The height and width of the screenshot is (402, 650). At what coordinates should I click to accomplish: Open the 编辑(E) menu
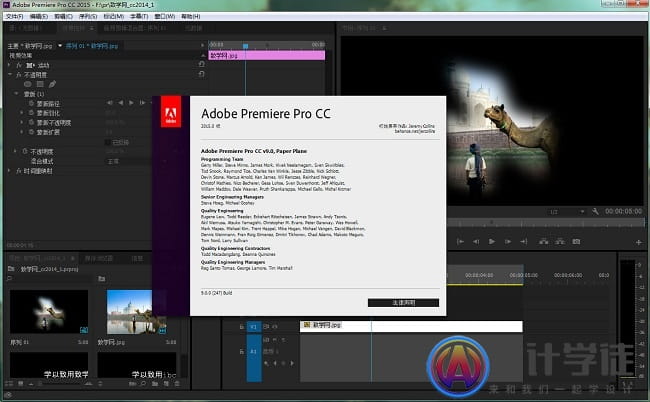(x=39, y=16)
